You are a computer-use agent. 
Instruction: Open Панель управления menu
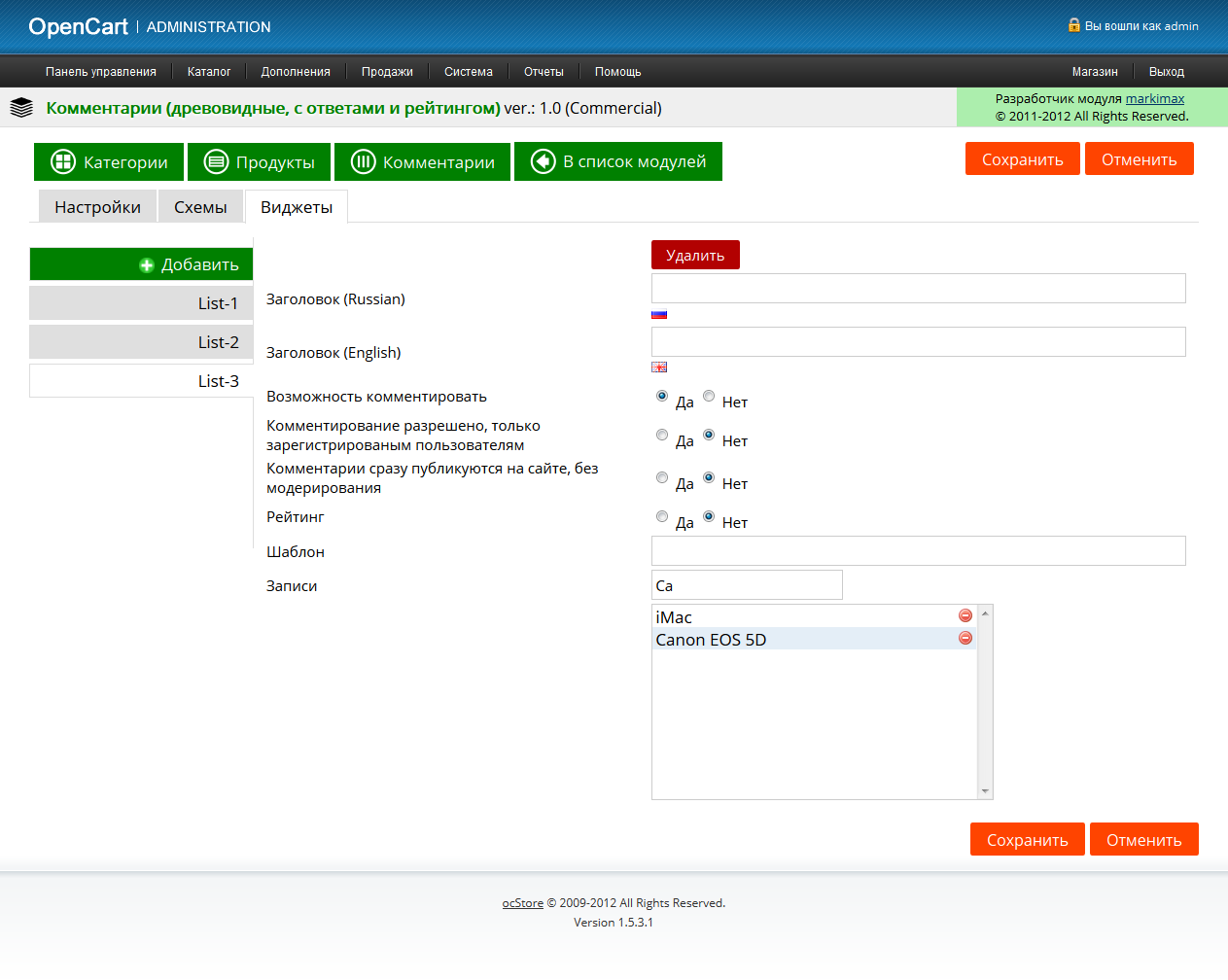[101, 72]
